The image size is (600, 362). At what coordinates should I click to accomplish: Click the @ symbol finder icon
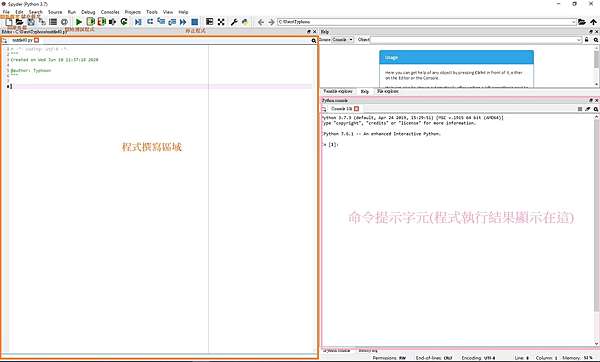click(x=64, y=22)
